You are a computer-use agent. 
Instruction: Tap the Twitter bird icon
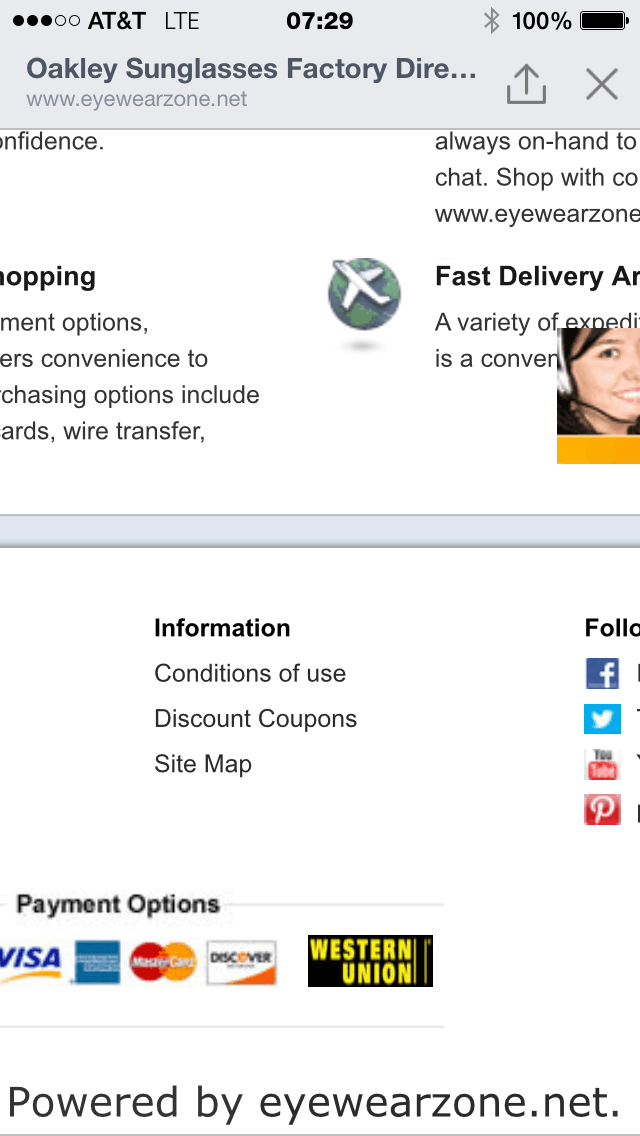coord(602,718)
